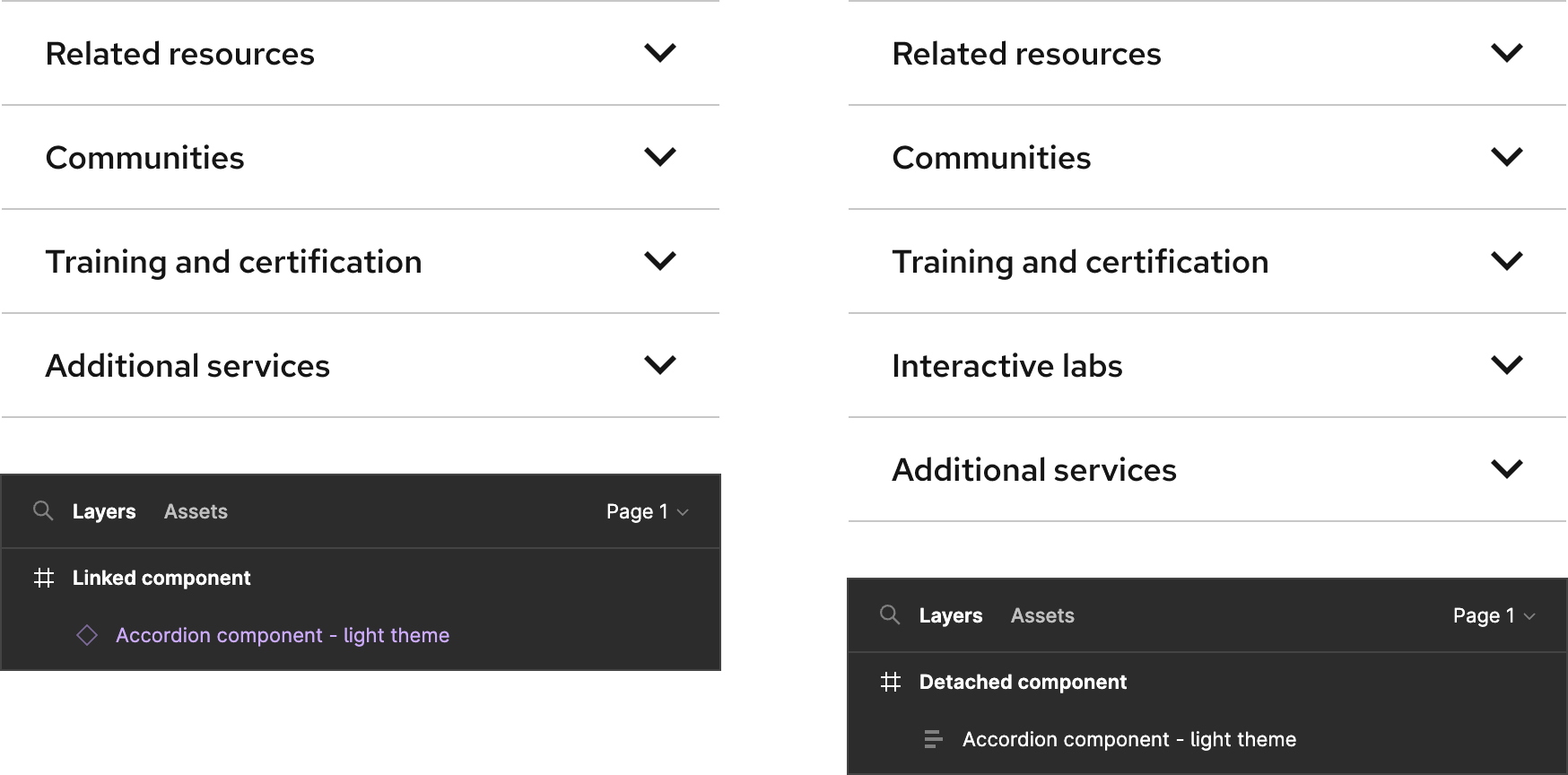Click the frame icon beside Detached component
1568x775 pixels.
891,682
